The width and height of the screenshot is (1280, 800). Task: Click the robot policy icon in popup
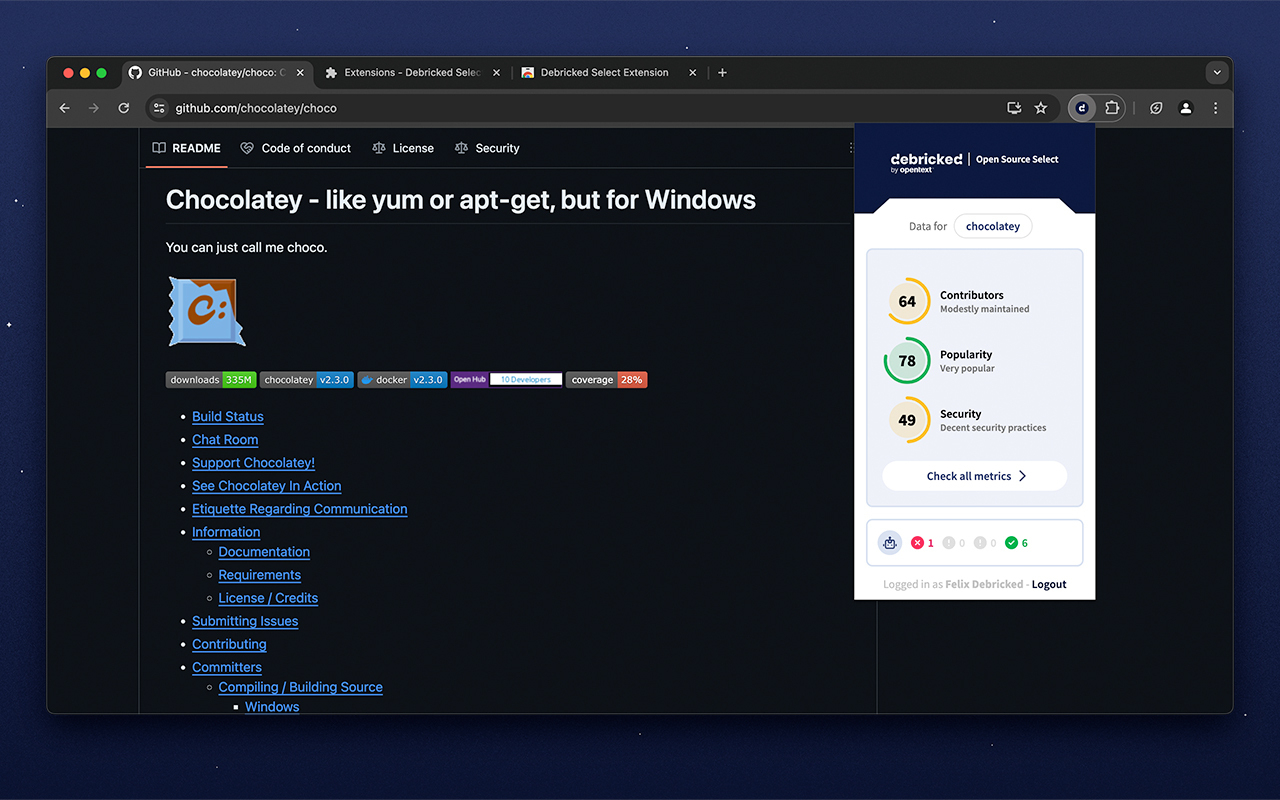coord(889,543)
